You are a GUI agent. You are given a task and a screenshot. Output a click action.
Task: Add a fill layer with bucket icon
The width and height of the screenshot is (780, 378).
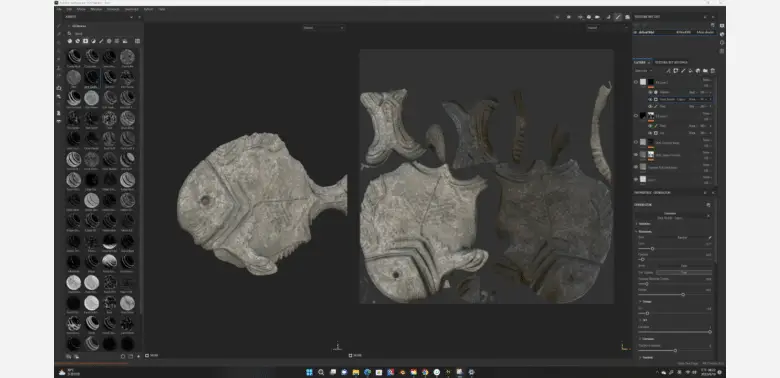click(x=690, y=71)
